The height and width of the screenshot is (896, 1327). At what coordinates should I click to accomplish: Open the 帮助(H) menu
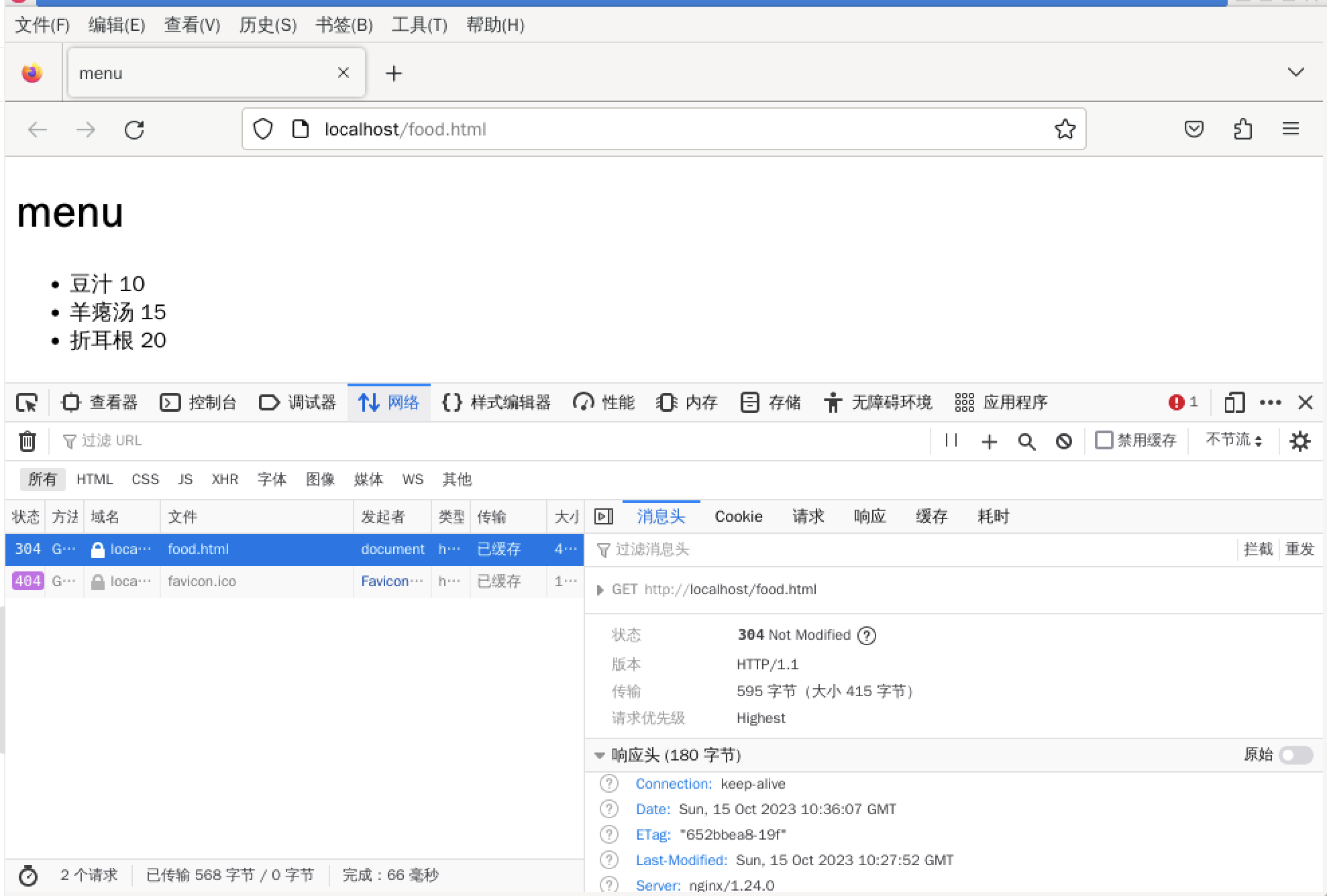[495, 25]
